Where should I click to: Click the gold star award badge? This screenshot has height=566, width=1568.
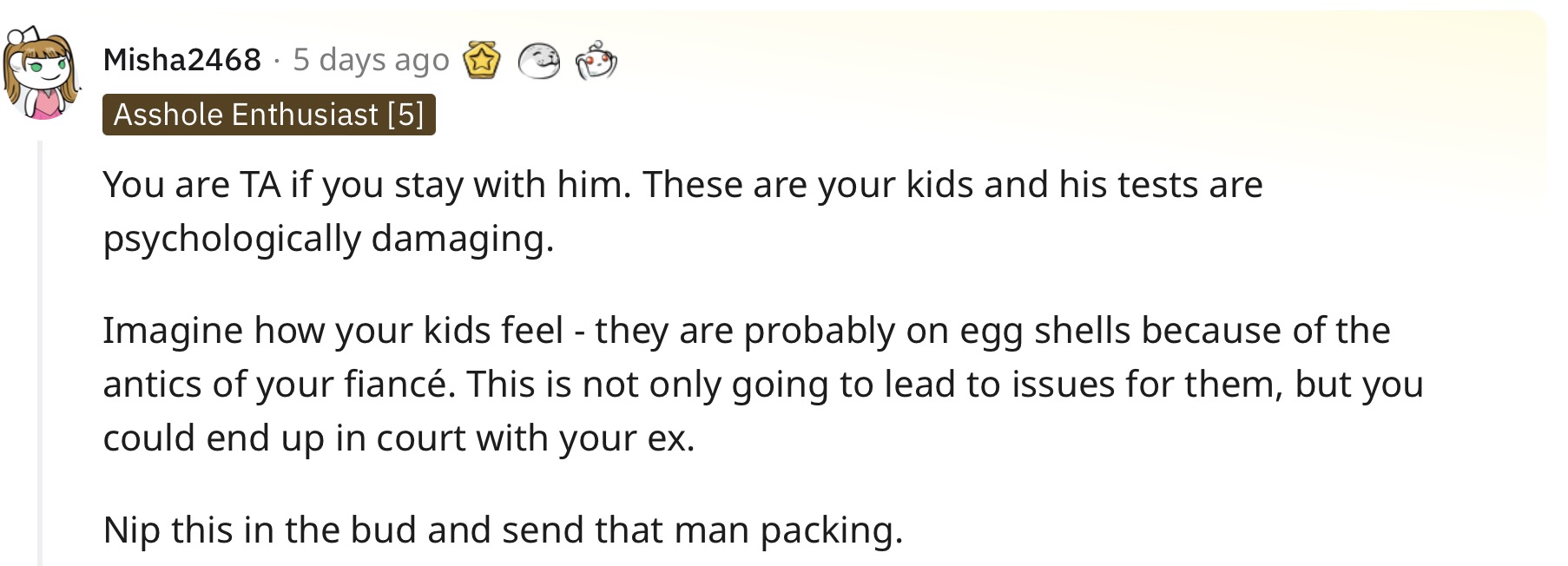pos(482,60)
